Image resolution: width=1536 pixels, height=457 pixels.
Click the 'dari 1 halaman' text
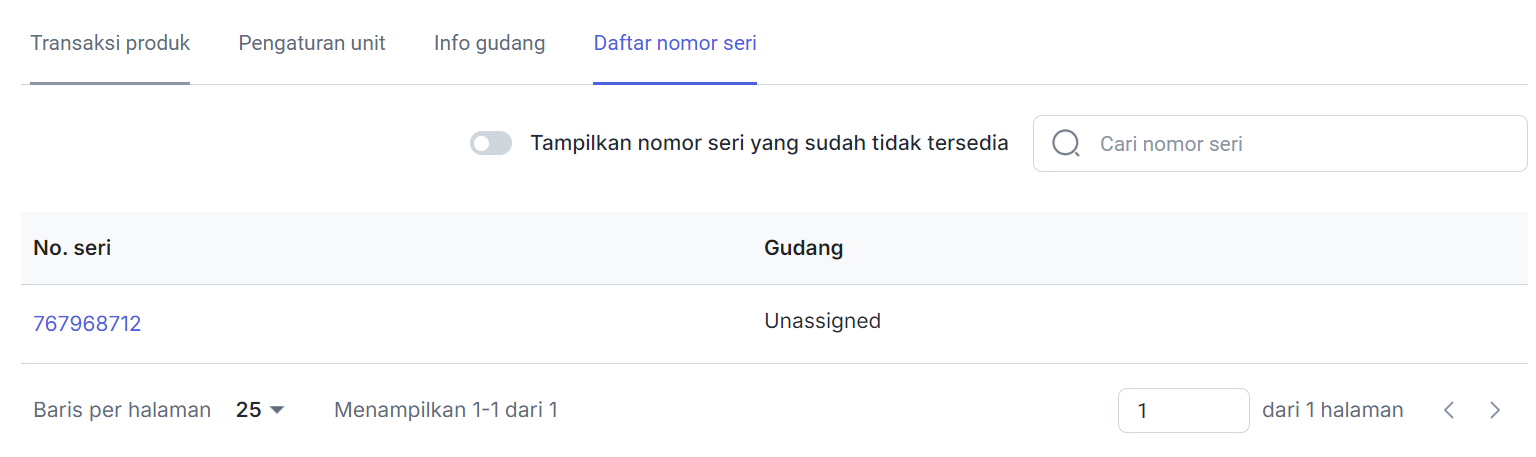coord(1333,410)
